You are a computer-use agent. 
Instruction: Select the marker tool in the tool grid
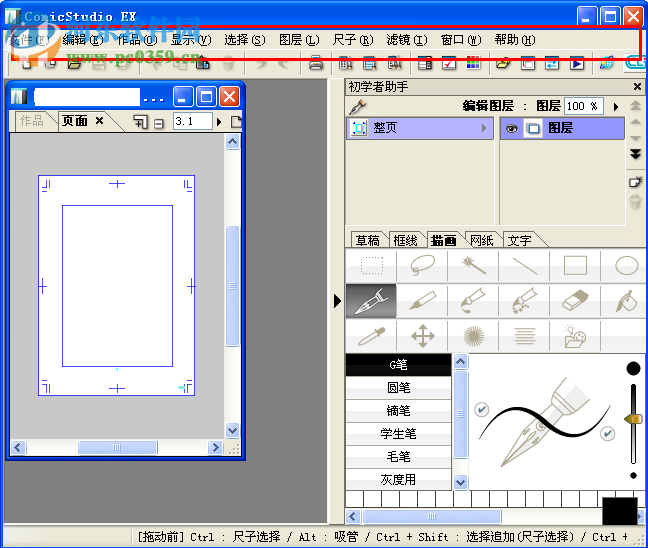coord(422,301)
